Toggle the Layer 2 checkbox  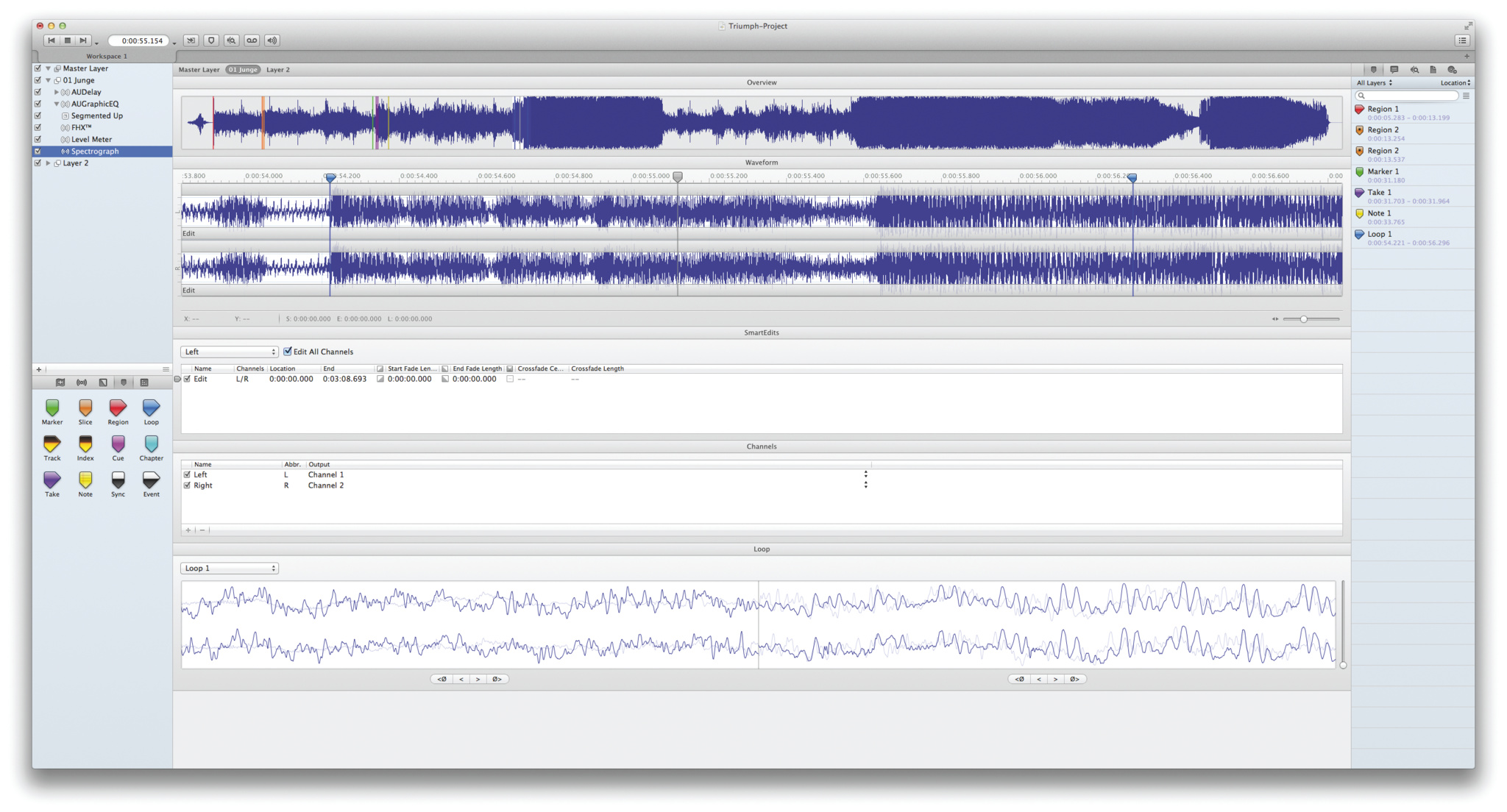[x=38, y=163]
